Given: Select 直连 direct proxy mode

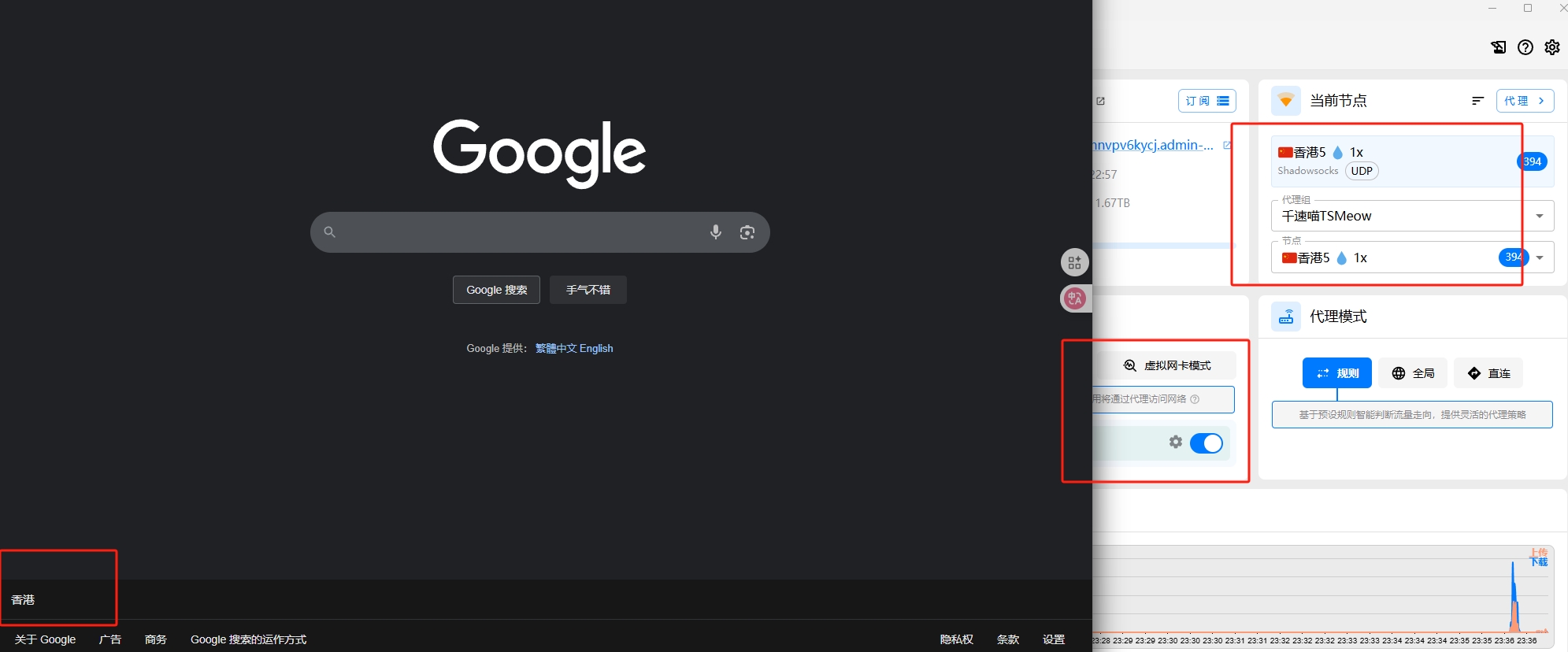Looking at the screenshot, I should (x=1488, y=373).
